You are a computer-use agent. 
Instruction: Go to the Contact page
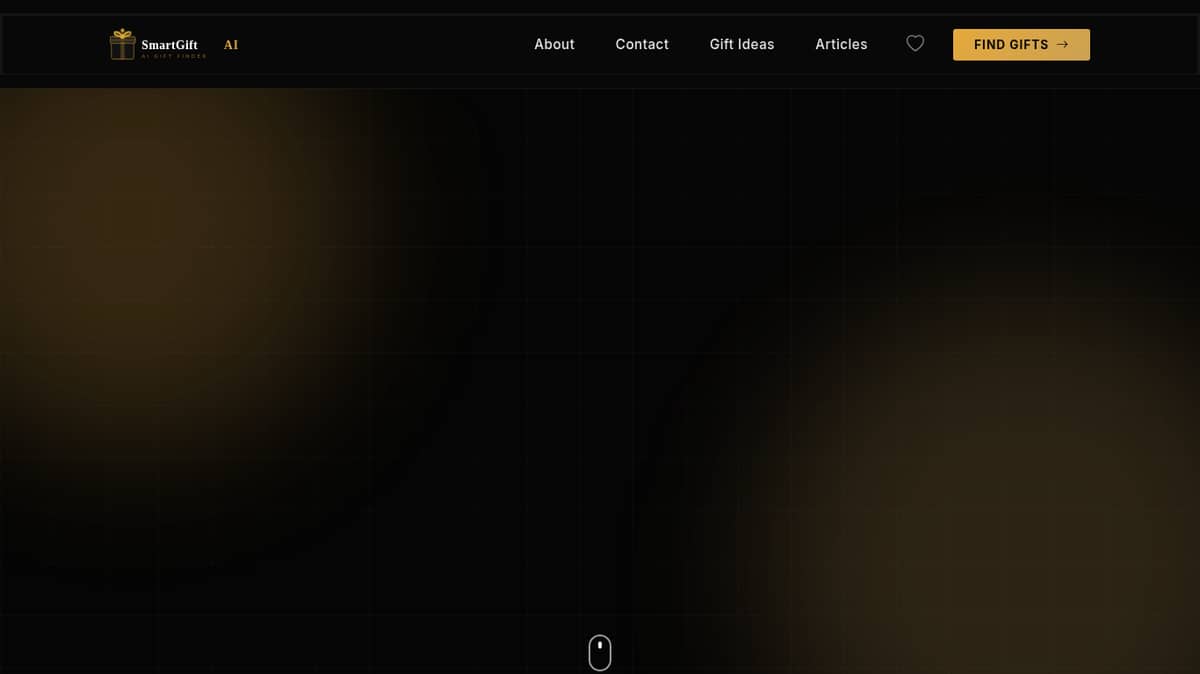(642, 44)
